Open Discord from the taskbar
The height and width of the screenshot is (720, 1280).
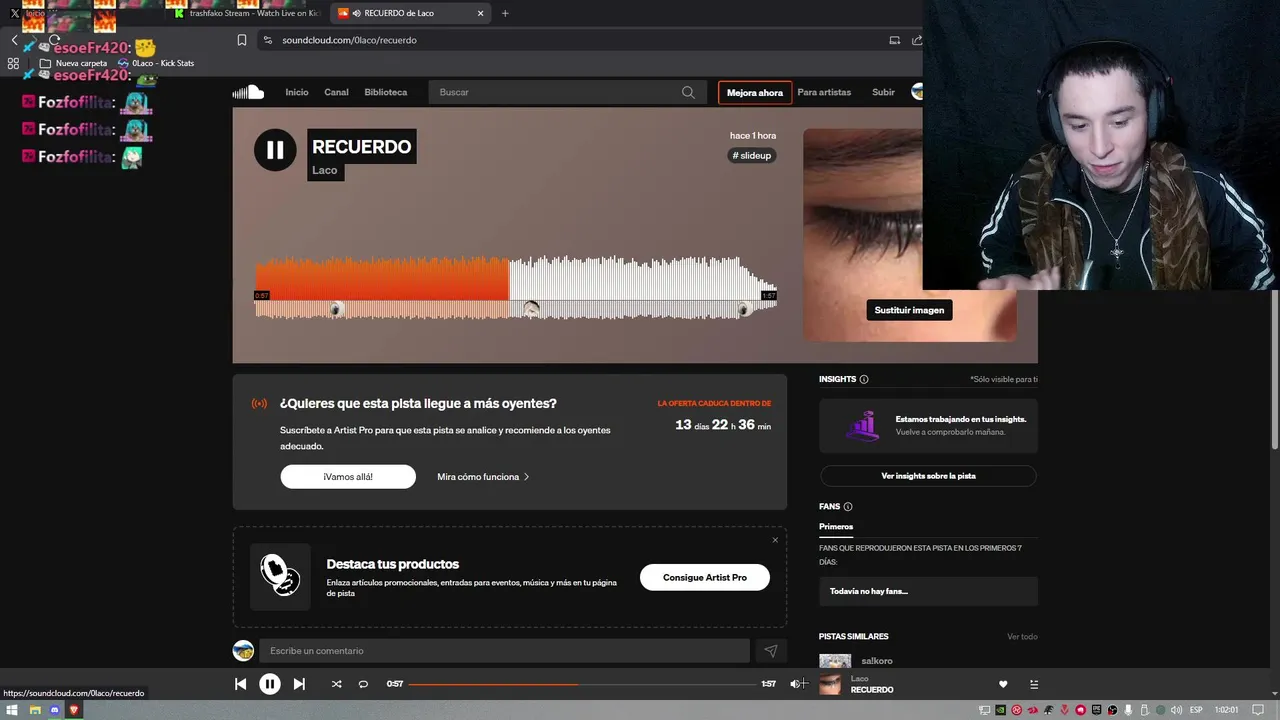55,710
